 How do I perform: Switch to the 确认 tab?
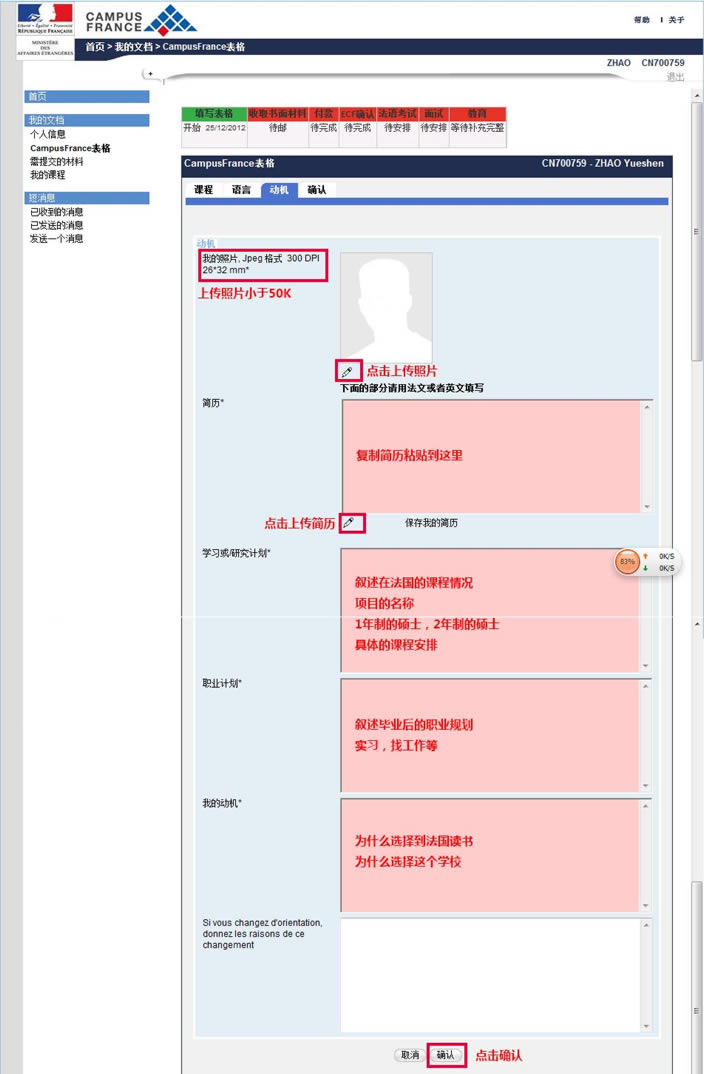(316, 190)
